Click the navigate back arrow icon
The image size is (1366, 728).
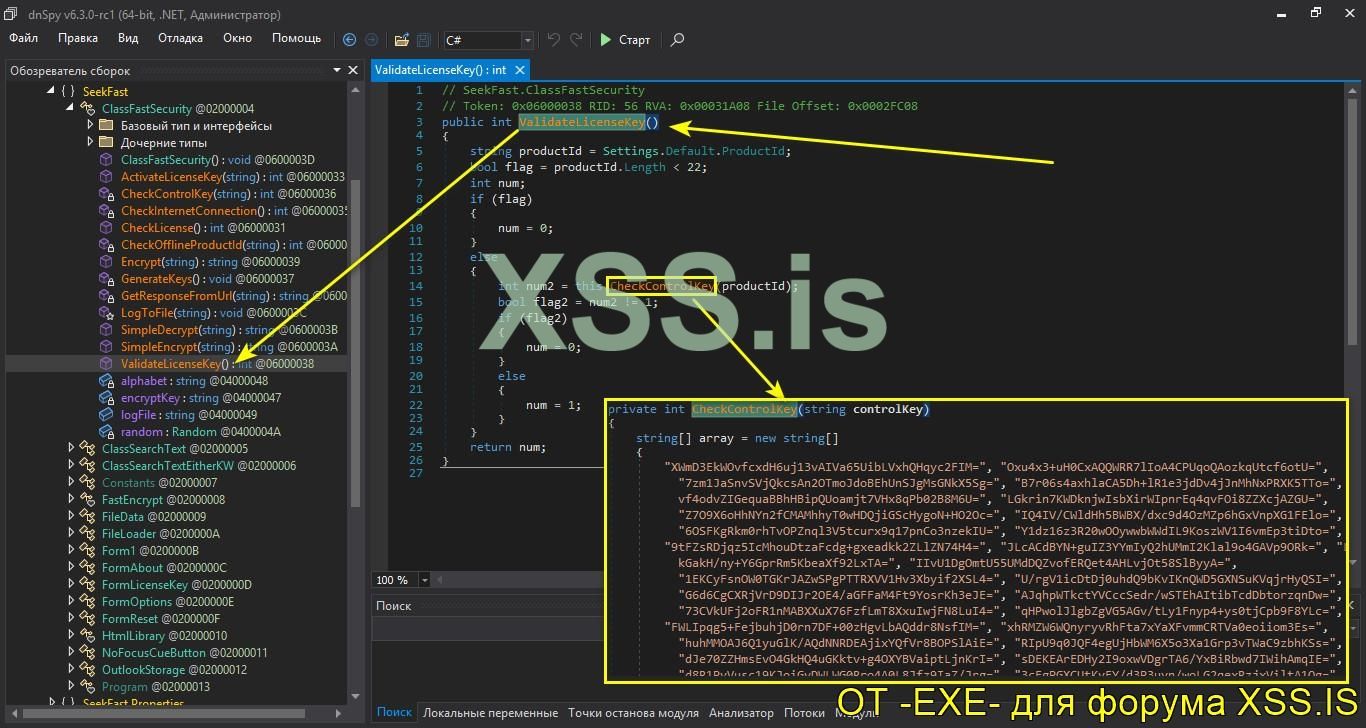pyautogui.click(x=349, y=40)
